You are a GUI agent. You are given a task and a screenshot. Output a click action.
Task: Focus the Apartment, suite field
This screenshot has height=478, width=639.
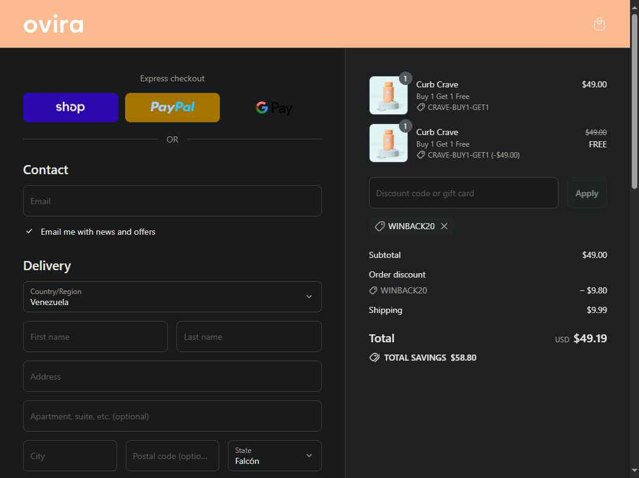pos(172,416)
